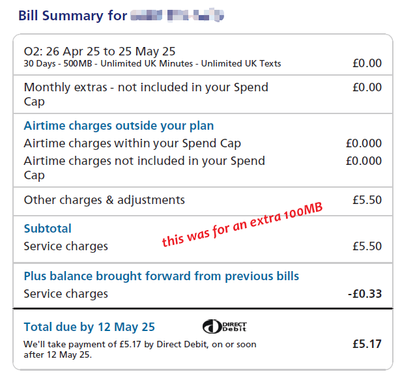This screenshot has height=378, width=400.
Task: Click the £0.000 amount for within Spend Cap
Action: (364, 143)
